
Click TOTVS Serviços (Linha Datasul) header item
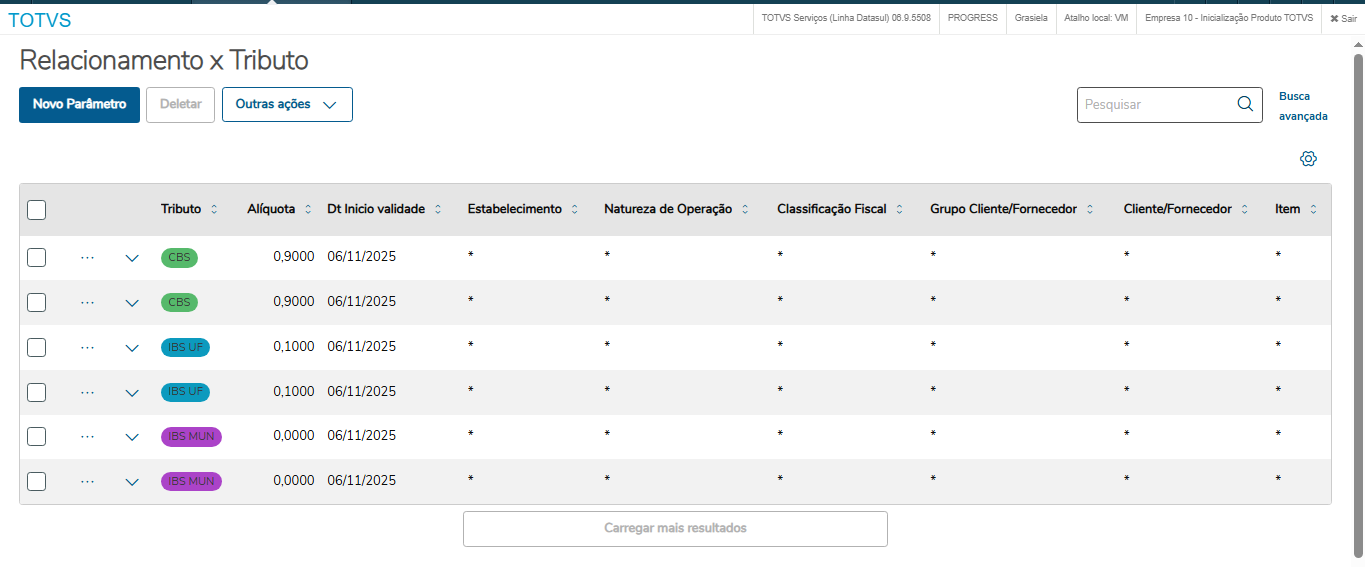[846, 18]
